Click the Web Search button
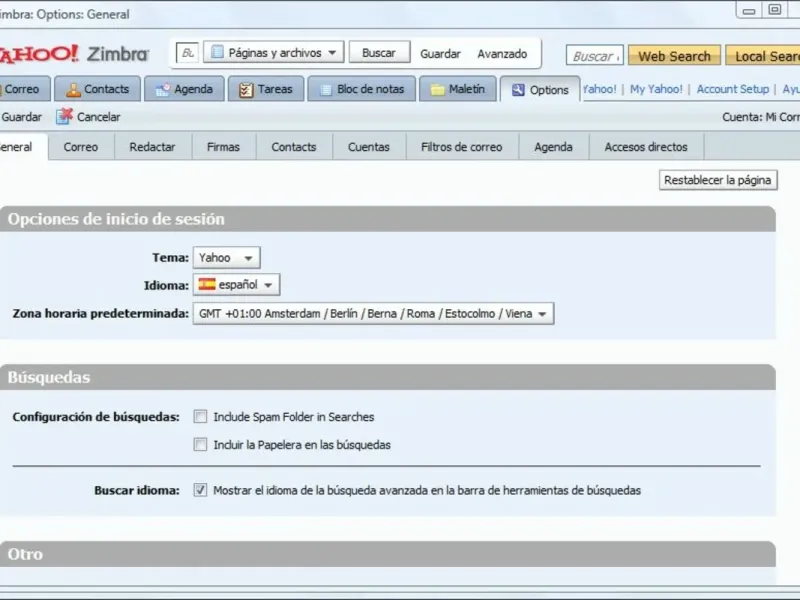800x600 pixels. pos(674,56)
